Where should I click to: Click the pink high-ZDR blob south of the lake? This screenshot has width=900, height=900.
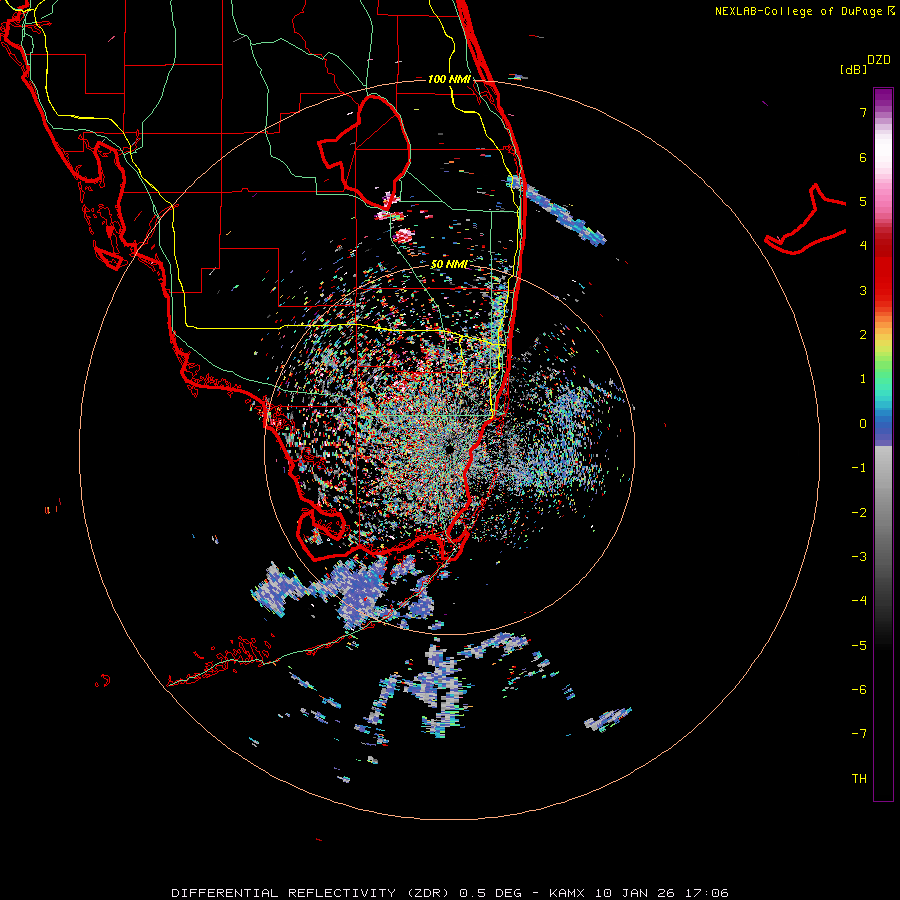[x=404, y=235]
